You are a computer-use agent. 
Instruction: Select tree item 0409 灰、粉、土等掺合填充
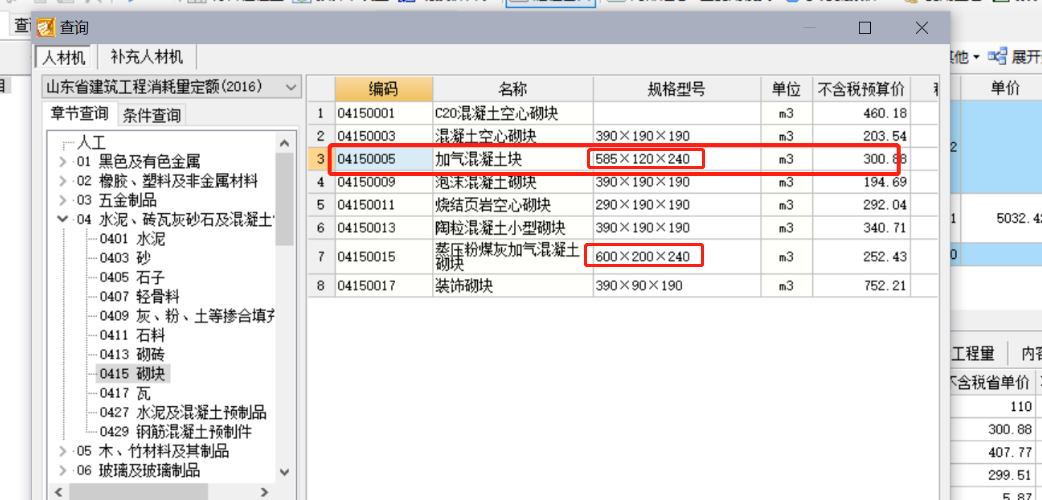click(x=187, y=316)
